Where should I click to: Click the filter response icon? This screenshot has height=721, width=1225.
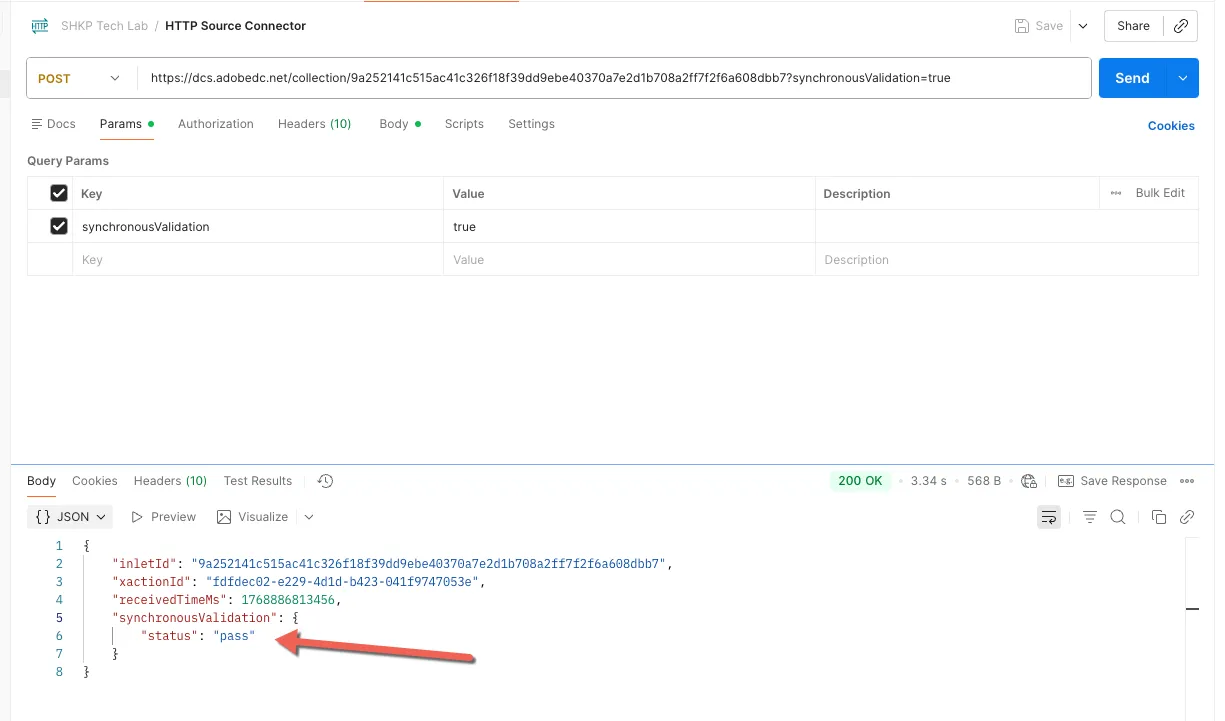pos(1090,517)
